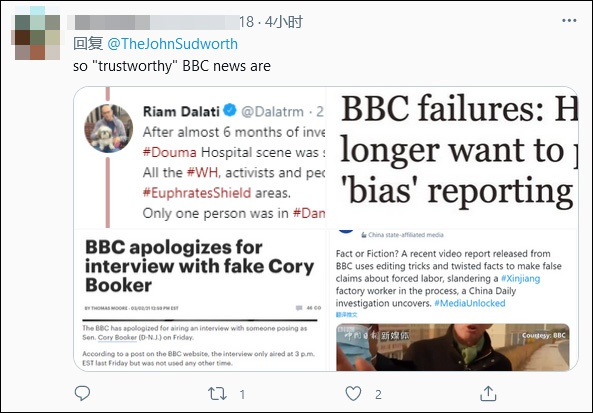Click the #EuphratesShield hashtag

click(197, 193)
